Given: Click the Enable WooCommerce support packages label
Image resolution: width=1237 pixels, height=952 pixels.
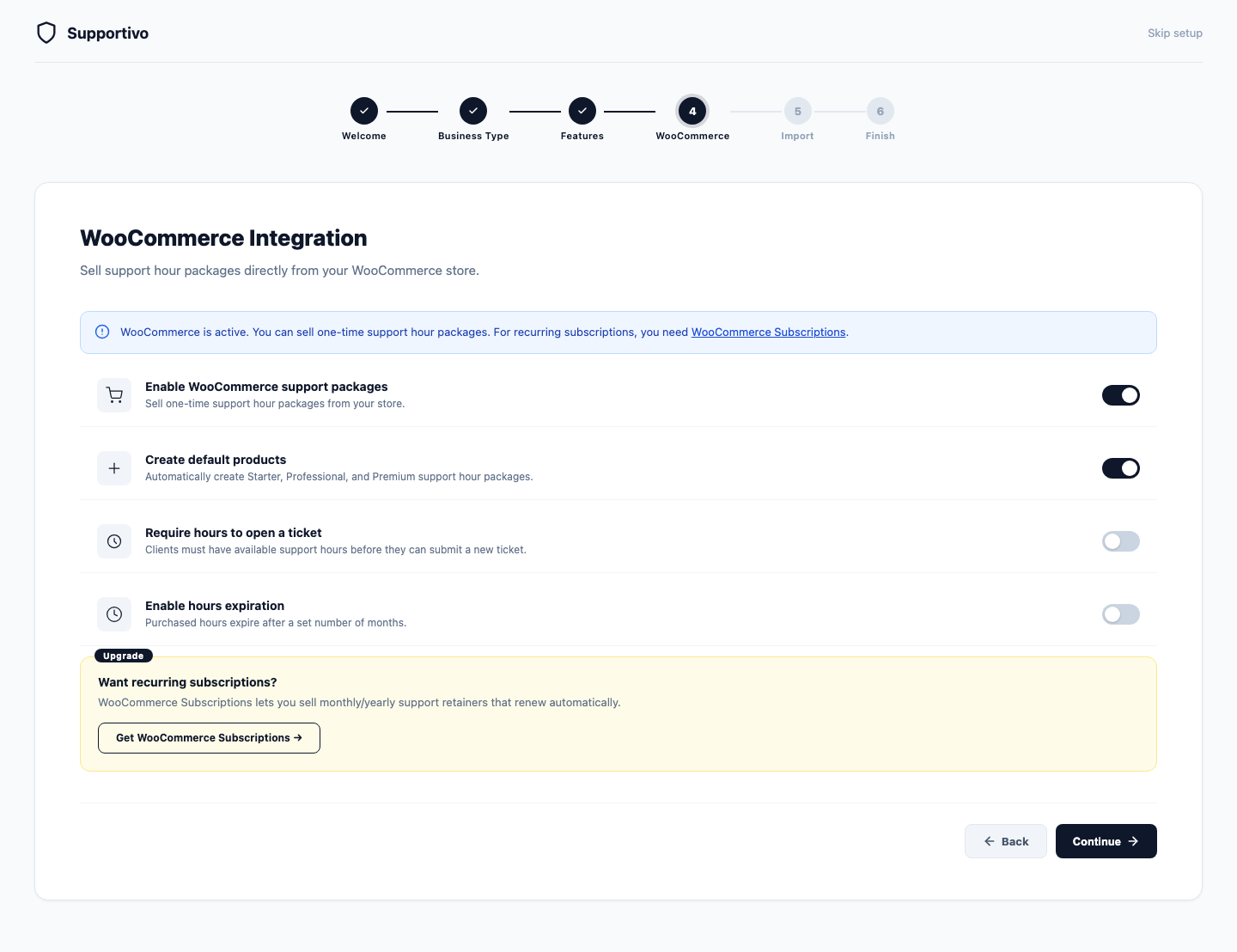Looking at the screenshot, I should [x=266, y=387].
